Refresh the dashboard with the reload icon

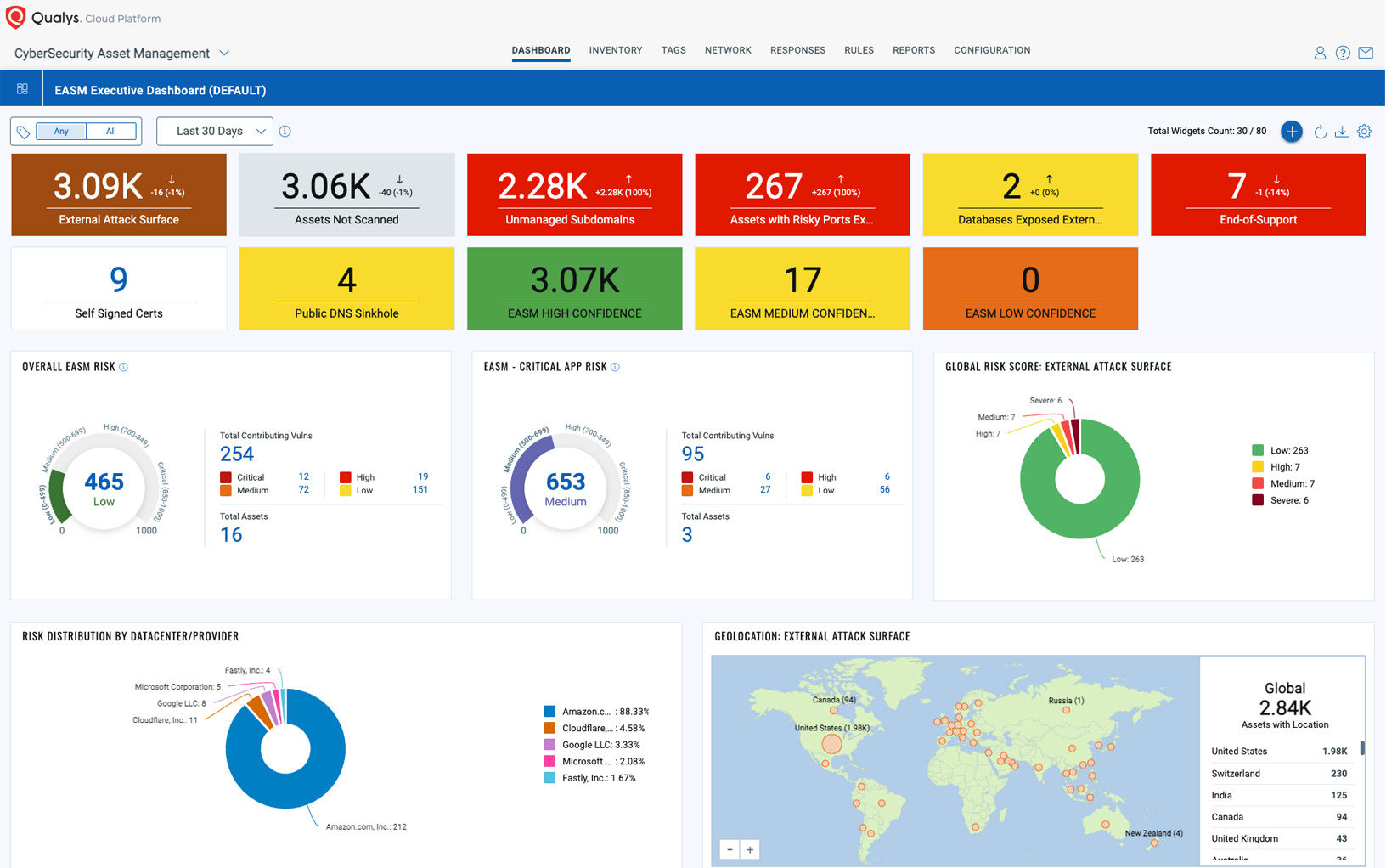(1320, 132)
